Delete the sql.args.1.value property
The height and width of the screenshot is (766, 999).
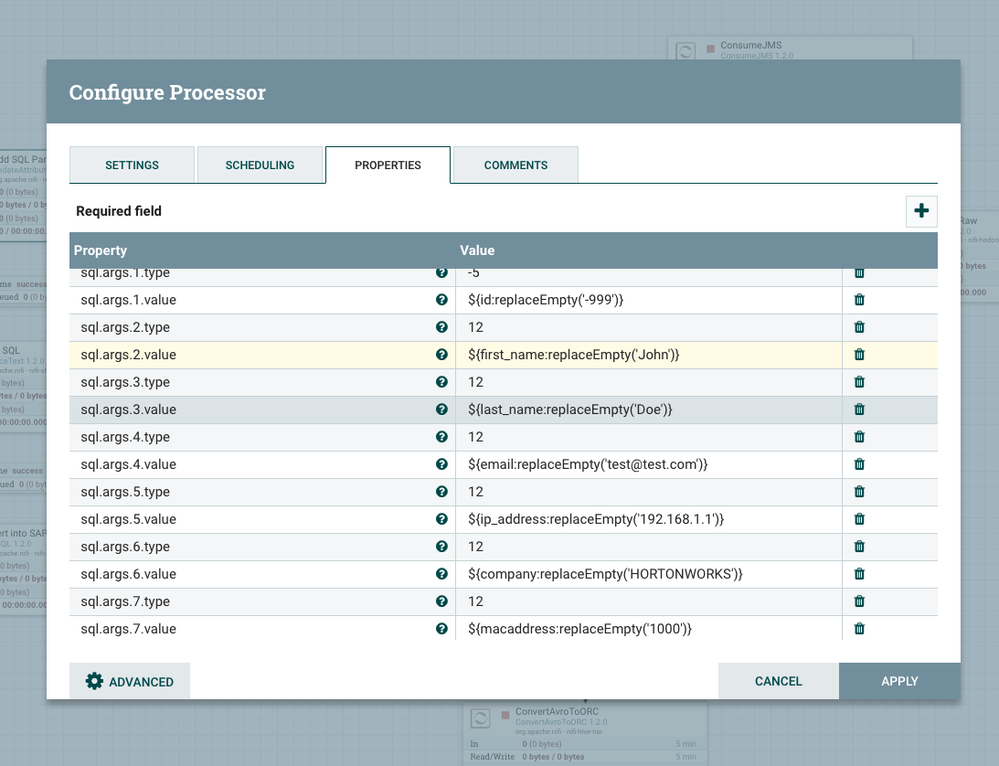click(x=859, y=300)
